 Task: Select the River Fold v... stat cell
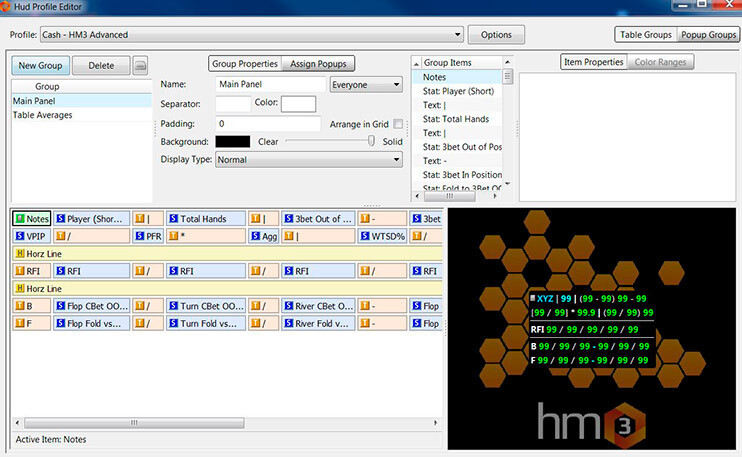pyautogui.click(x=318, y=324)
